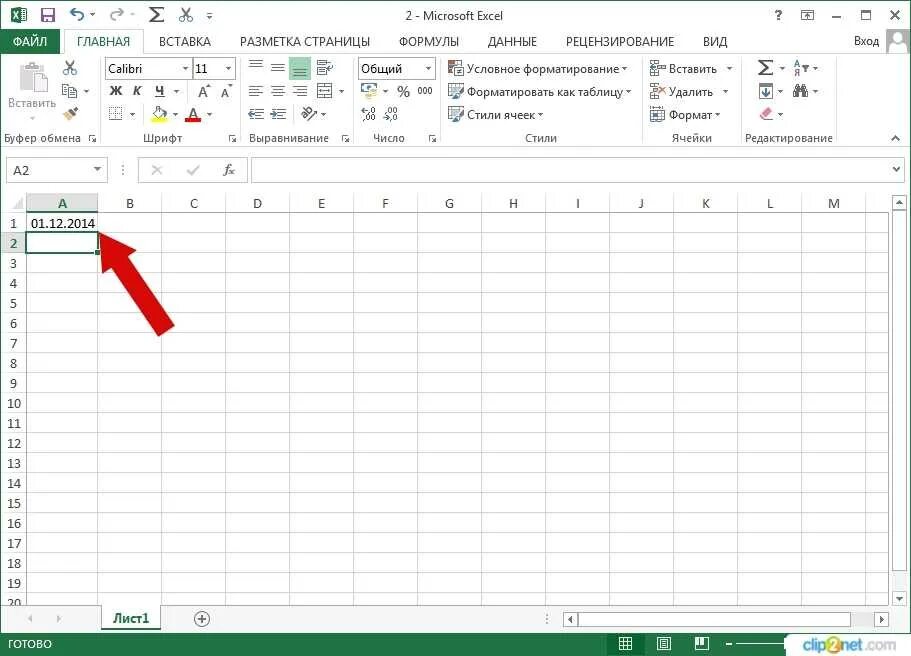The height and width of the screenshot is (656, 911).
Task: Open the Общий number format dropdown
Action: tap(428, 69)
